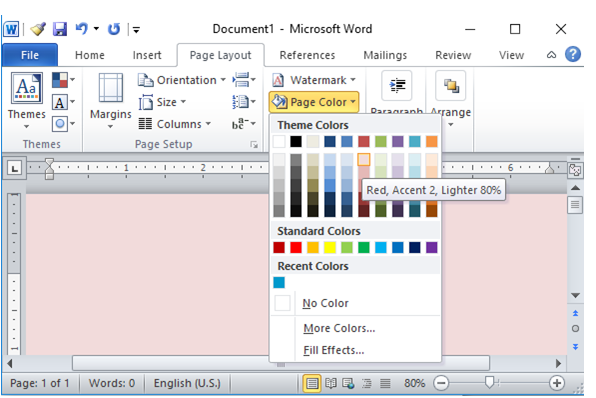The width and height of the screenshot is (596, 398).
Task: Open Theme Colors dropdown
Action: tap(63, 80)
